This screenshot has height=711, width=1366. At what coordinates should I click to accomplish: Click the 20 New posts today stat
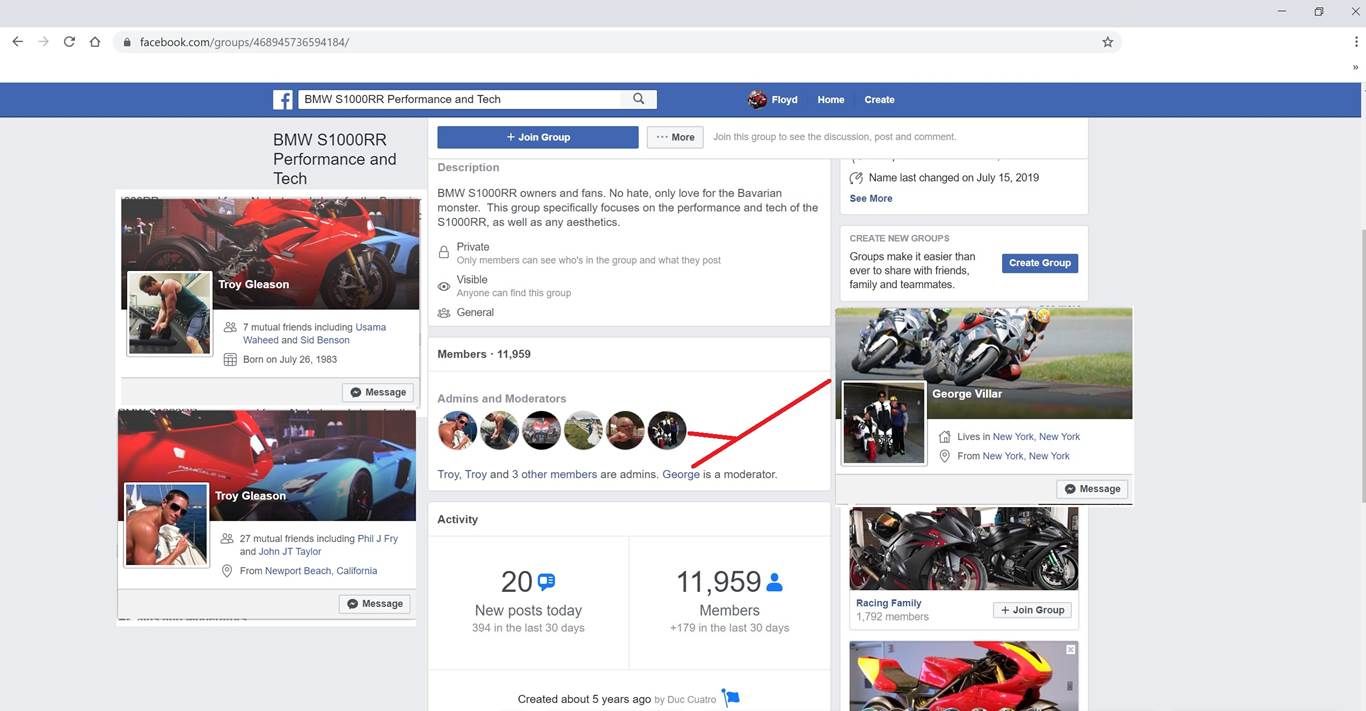coord(529,601)
